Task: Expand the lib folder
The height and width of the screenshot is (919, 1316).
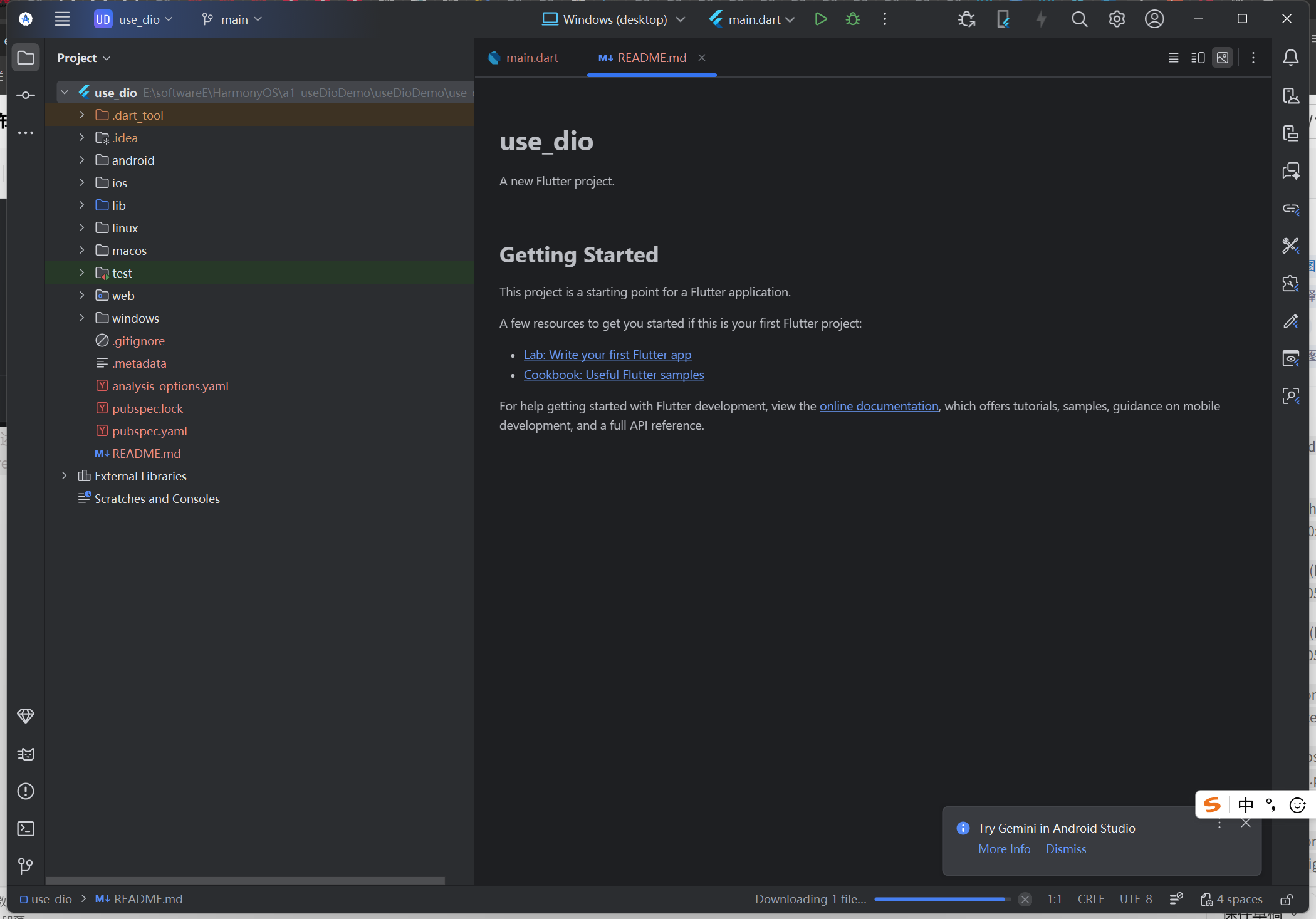Action: click(81, 205)
